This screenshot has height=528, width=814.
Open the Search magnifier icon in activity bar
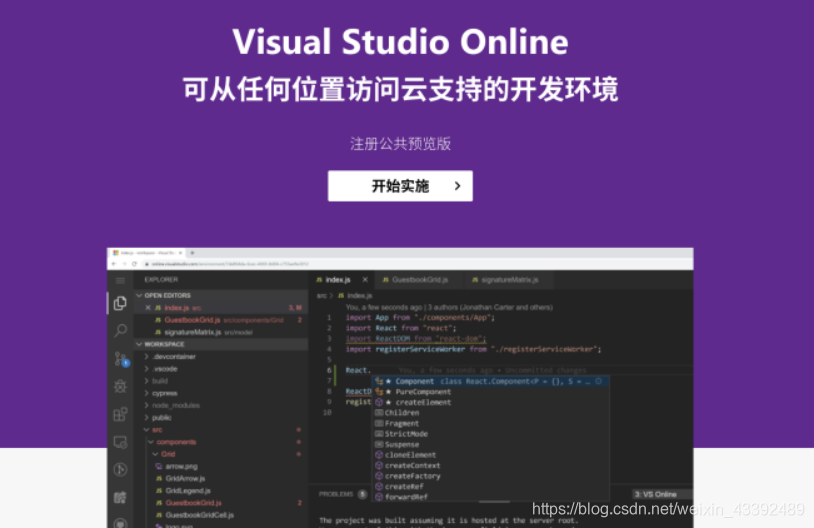pyautogui.click(x=120, y=330)
